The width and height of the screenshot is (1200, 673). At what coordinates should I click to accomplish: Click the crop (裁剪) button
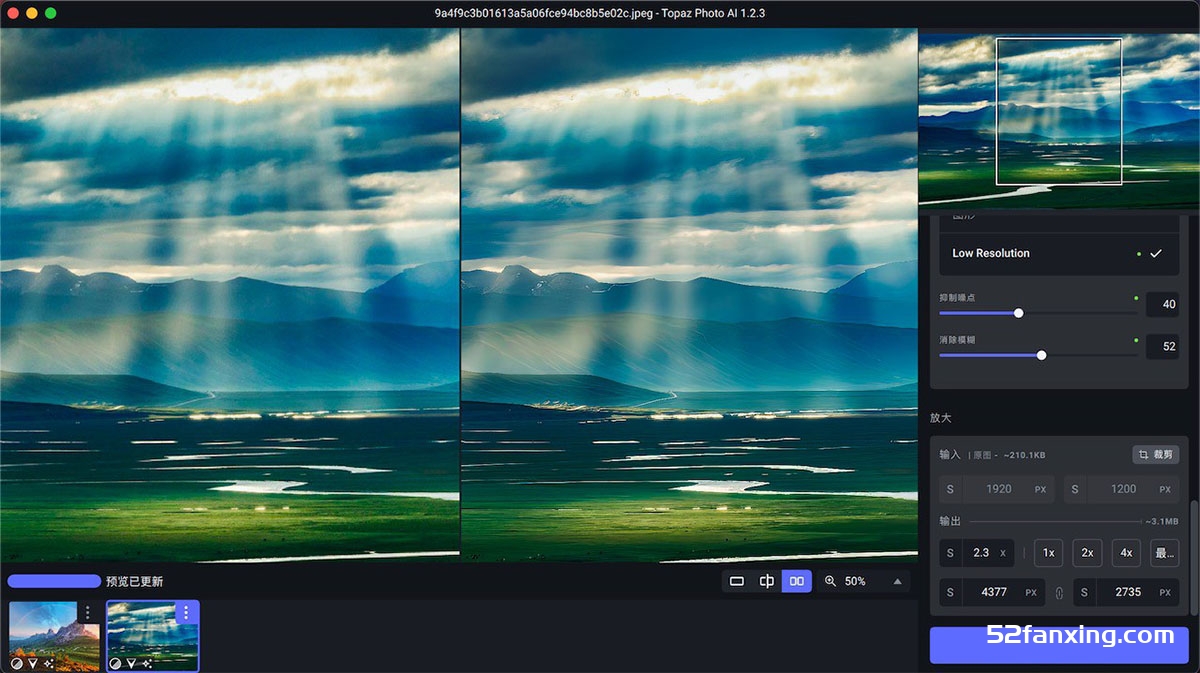click(1155, 454)
